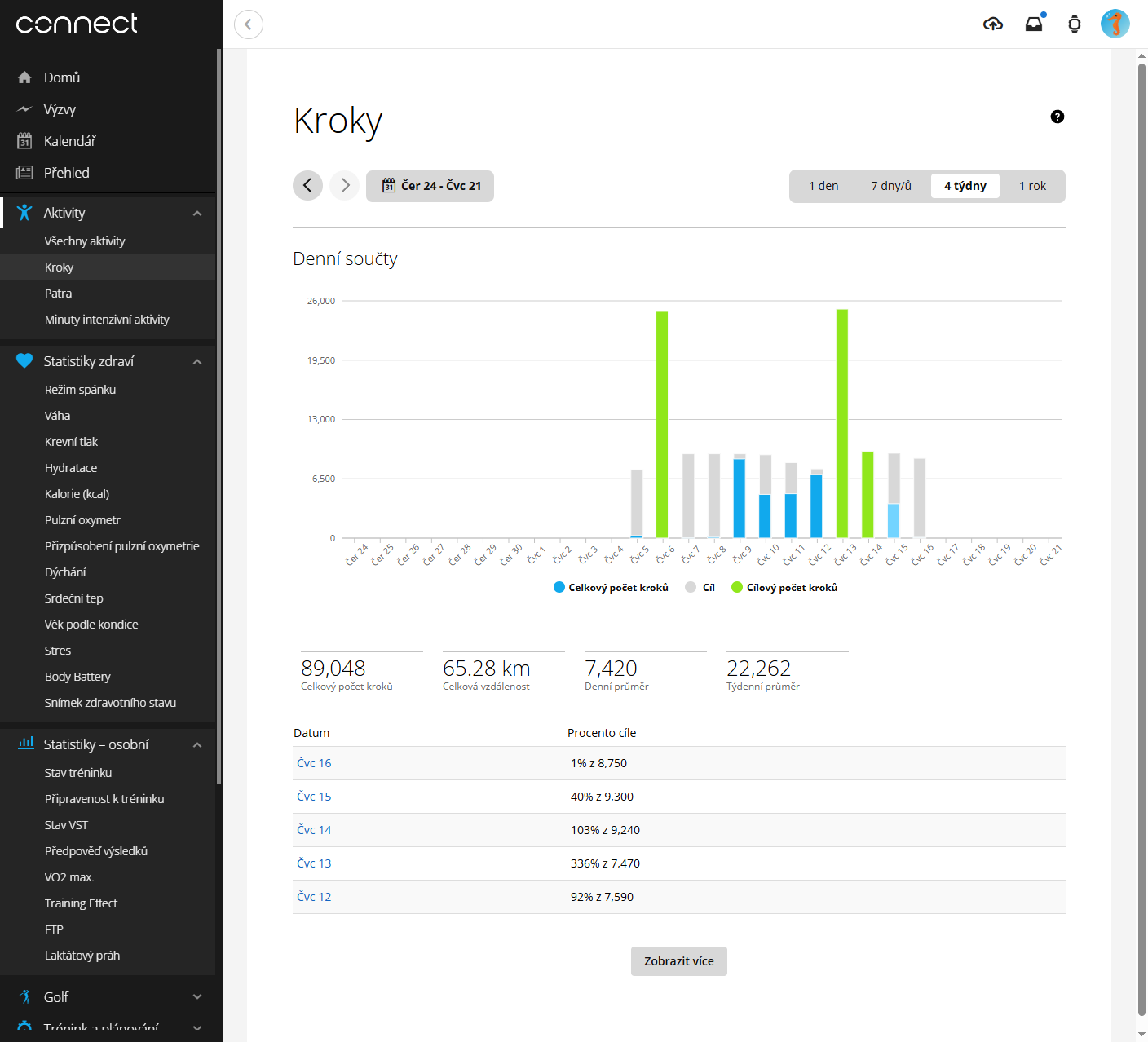
Task: Click the help question mark icon
Action: 1057,117
